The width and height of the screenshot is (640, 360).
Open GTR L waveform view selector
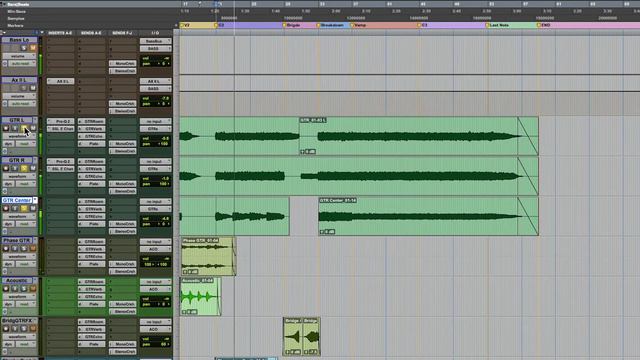tap(20, 136)
